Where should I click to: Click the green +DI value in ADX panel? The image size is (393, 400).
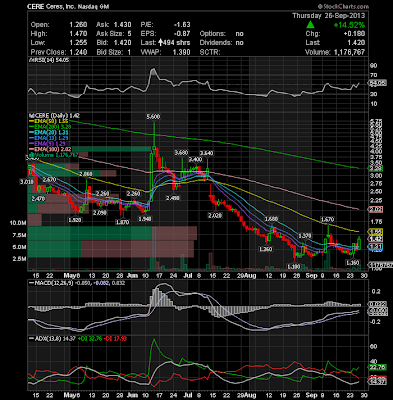pyautogui.click(x=90, y=339)
